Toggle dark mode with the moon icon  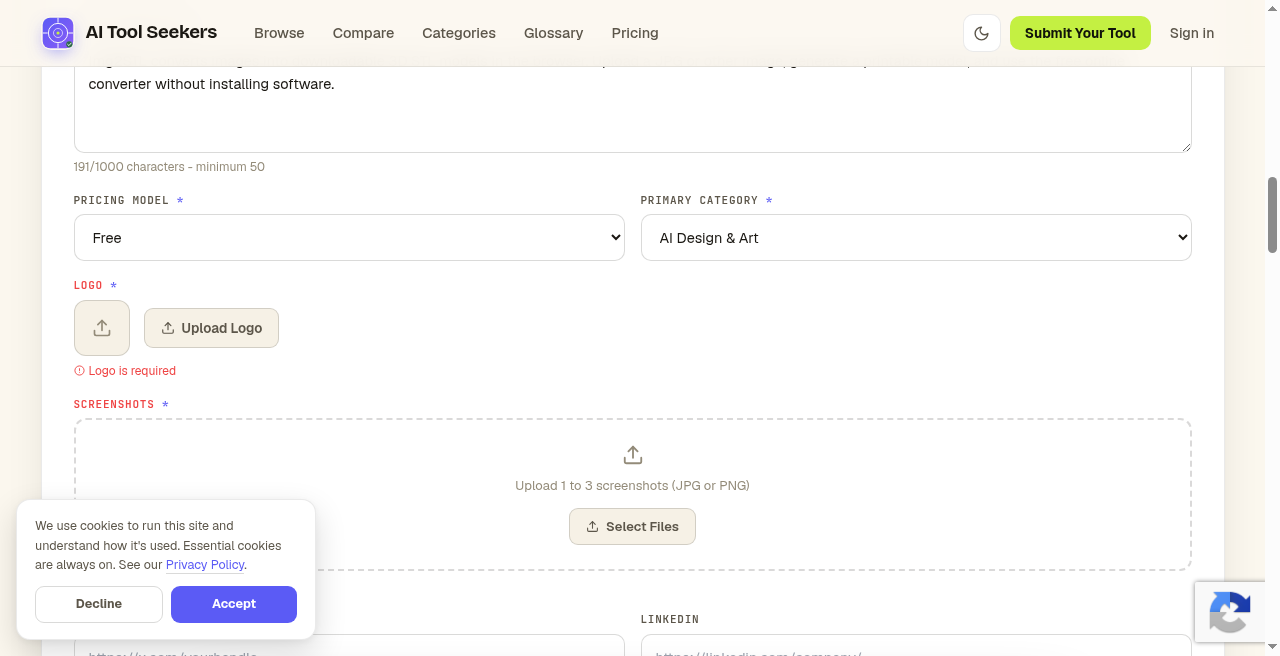(982, 33)
